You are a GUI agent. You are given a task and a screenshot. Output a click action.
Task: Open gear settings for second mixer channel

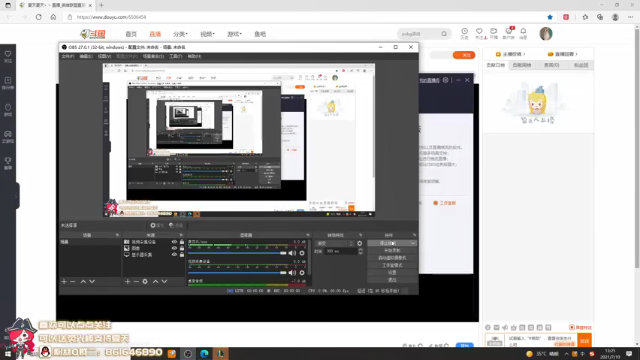[x=302, y=273]
